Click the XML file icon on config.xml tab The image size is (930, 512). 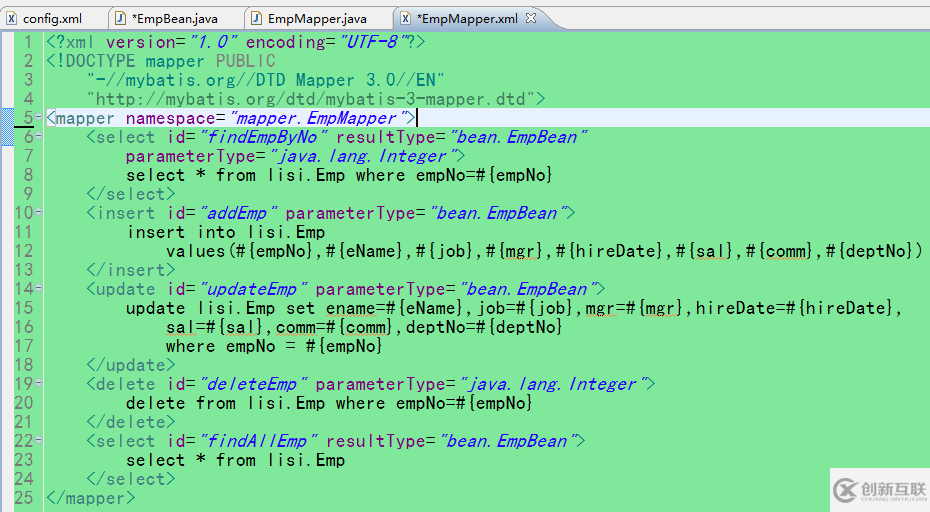(12, 18)
